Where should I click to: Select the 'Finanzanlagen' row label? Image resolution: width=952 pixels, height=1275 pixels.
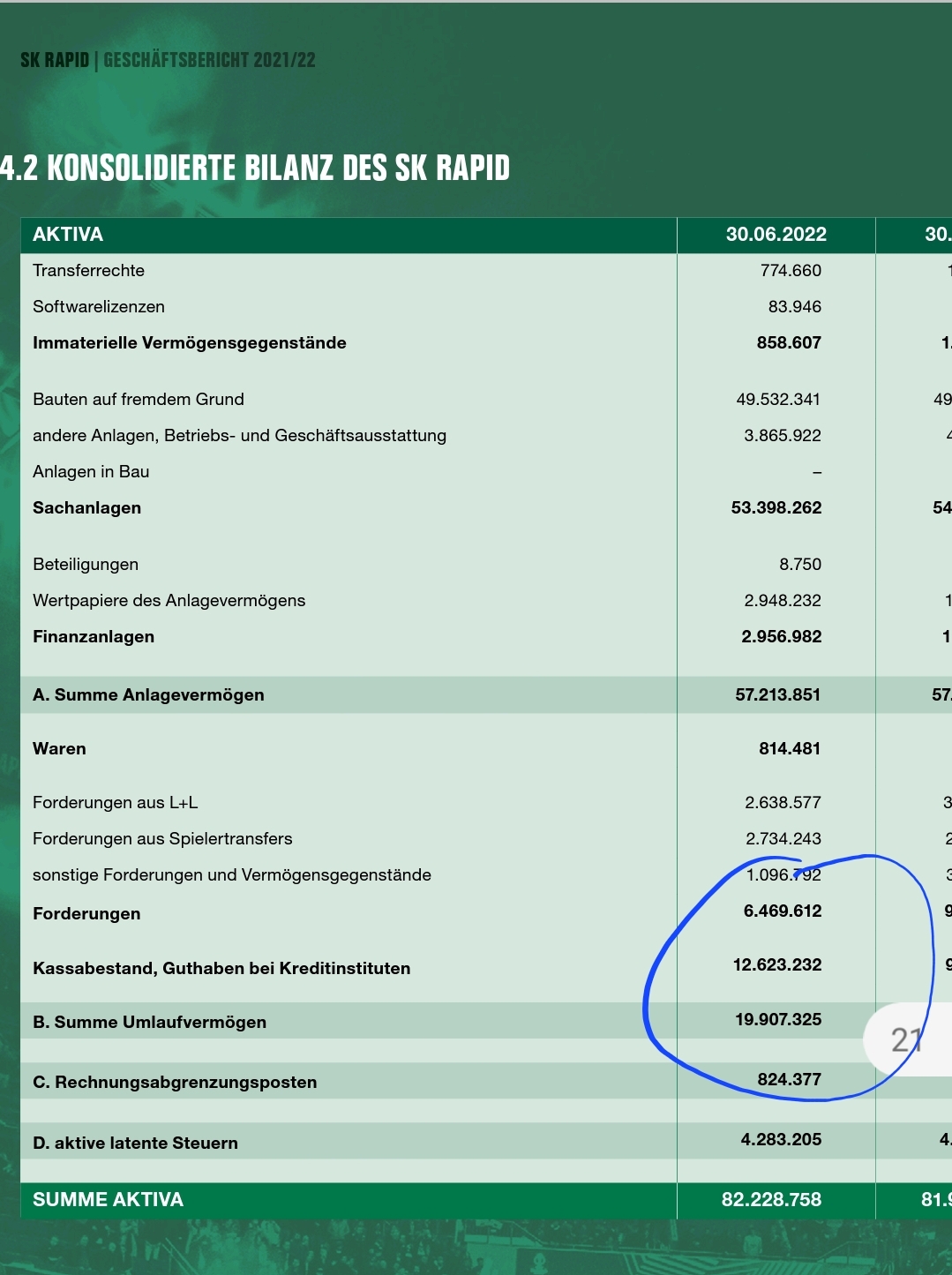click(94, 637)
